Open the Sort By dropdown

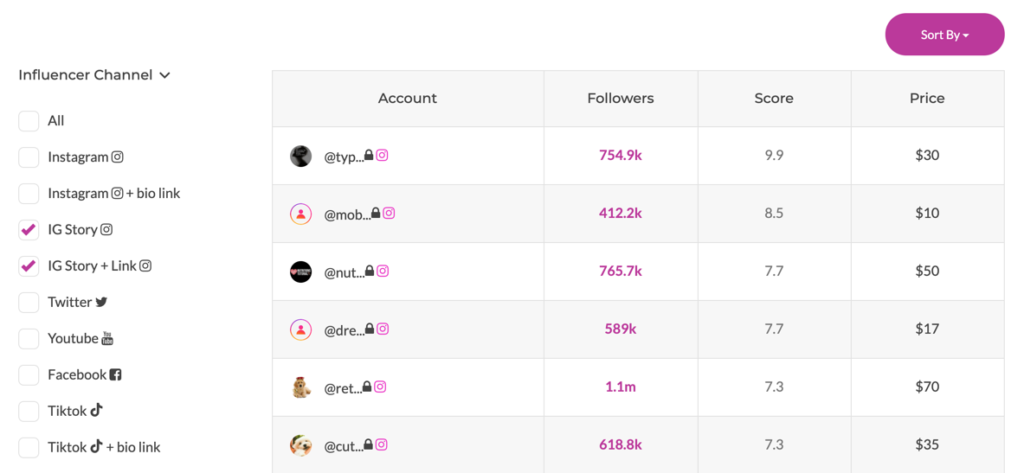coord(944,35)
